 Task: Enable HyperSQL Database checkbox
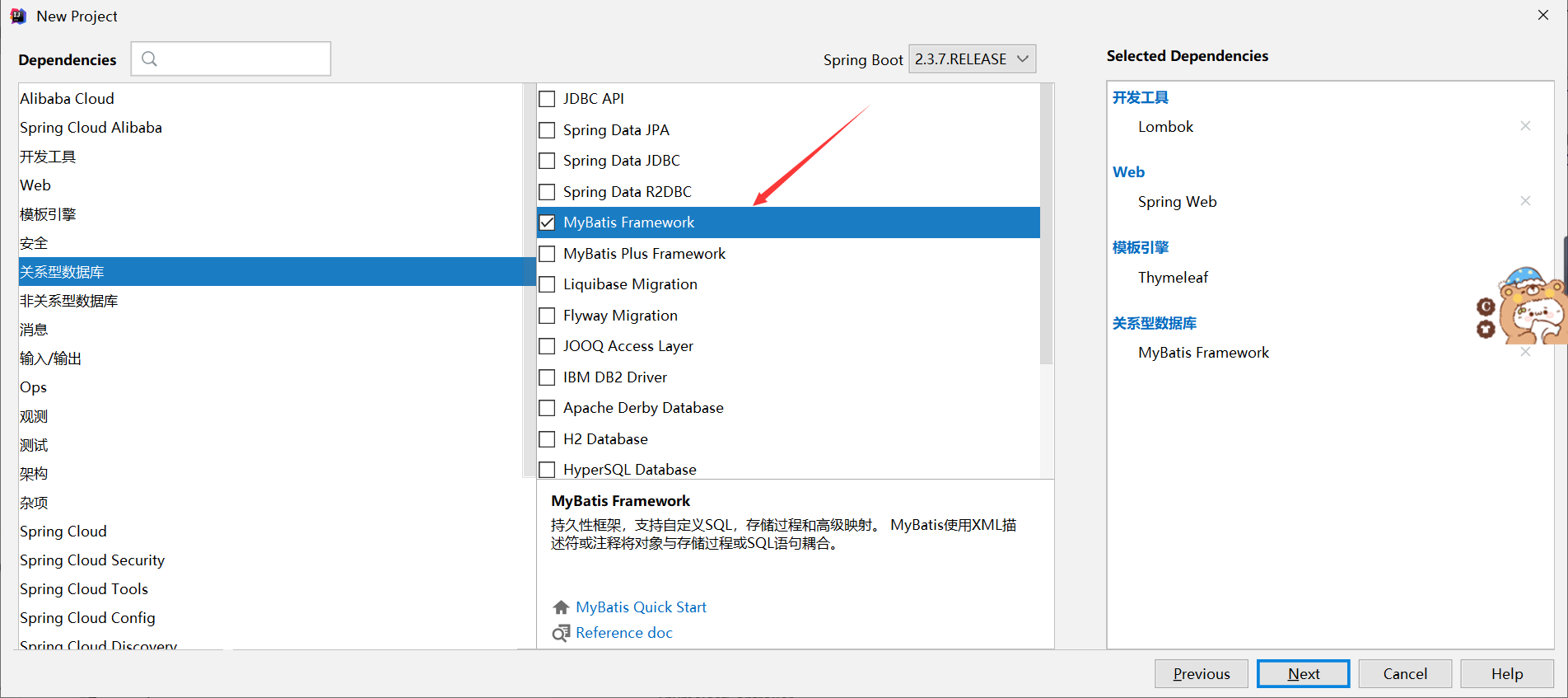[547, 470]
